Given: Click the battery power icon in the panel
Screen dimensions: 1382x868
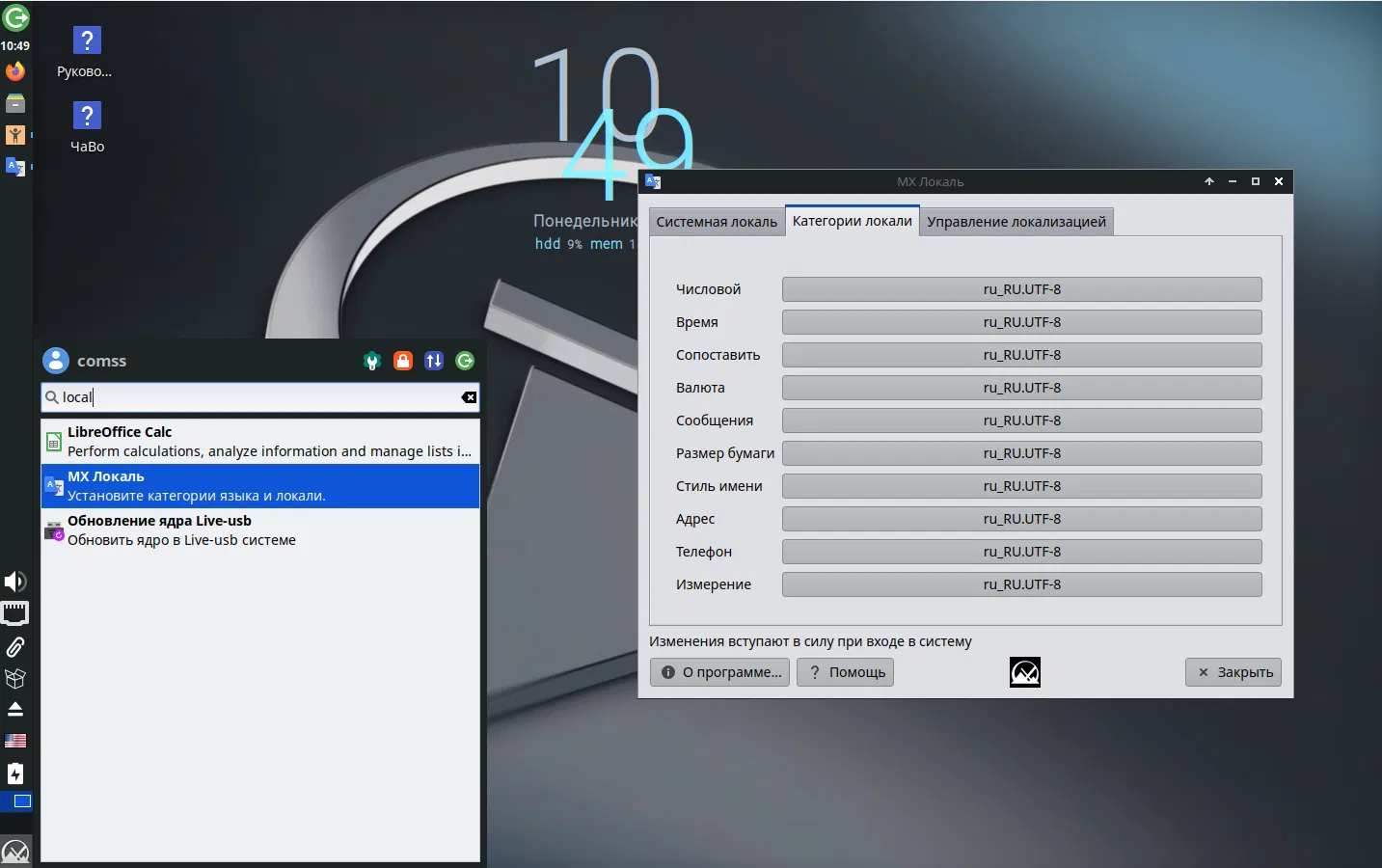Looking at the screenshot, I should tap(15, 773).
